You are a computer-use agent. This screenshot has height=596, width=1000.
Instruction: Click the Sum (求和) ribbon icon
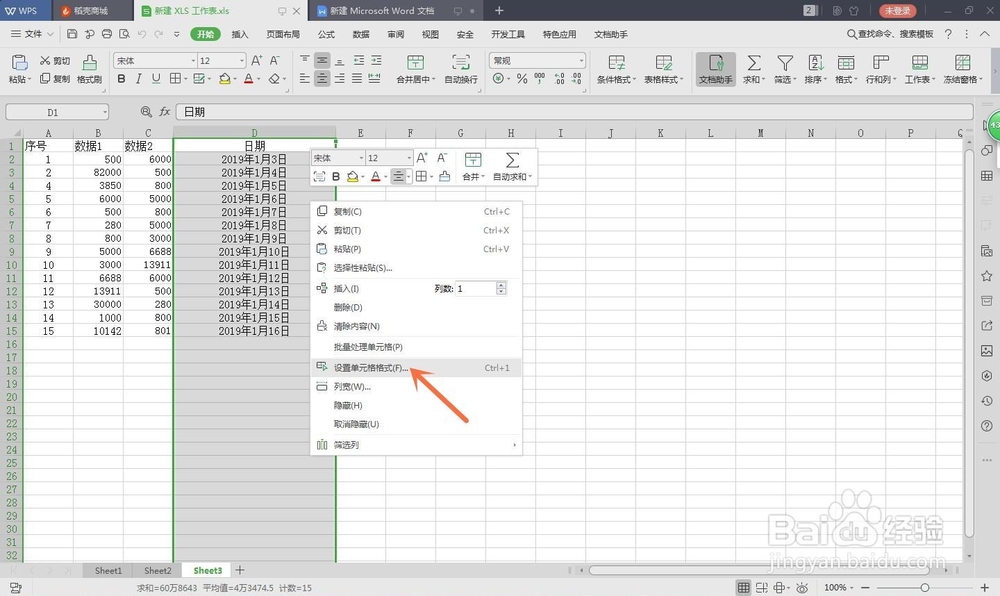[754, 62]
